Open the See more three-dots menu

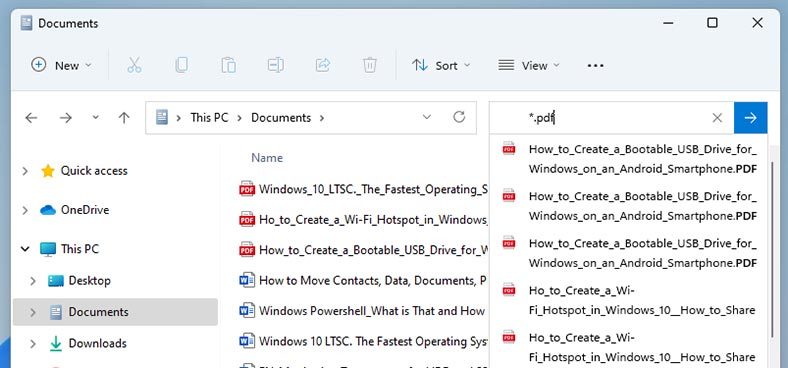(x=596, y=65)
